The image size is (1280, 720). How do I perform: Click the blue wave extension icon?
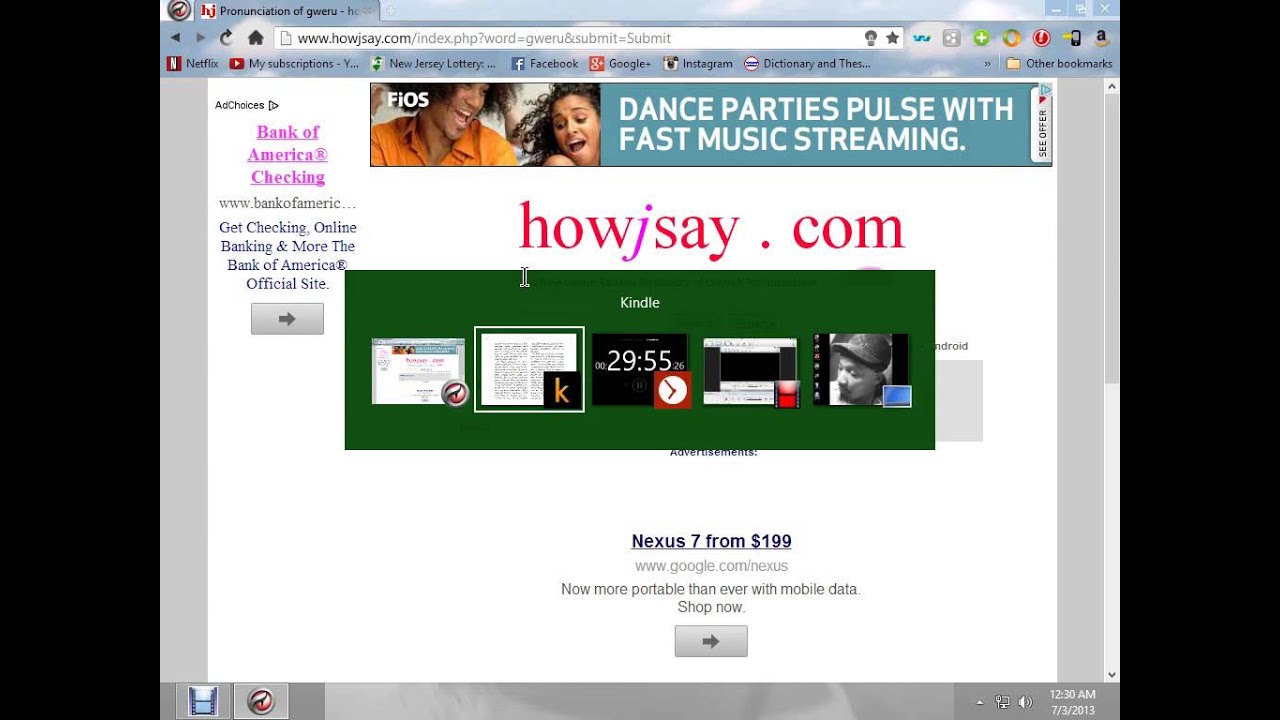922,38
